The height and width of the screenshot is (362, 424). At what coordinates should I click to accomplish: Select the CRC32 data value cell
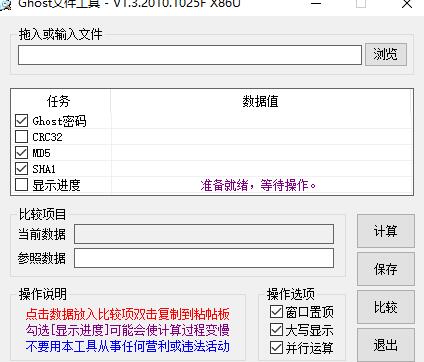[262, 137]
